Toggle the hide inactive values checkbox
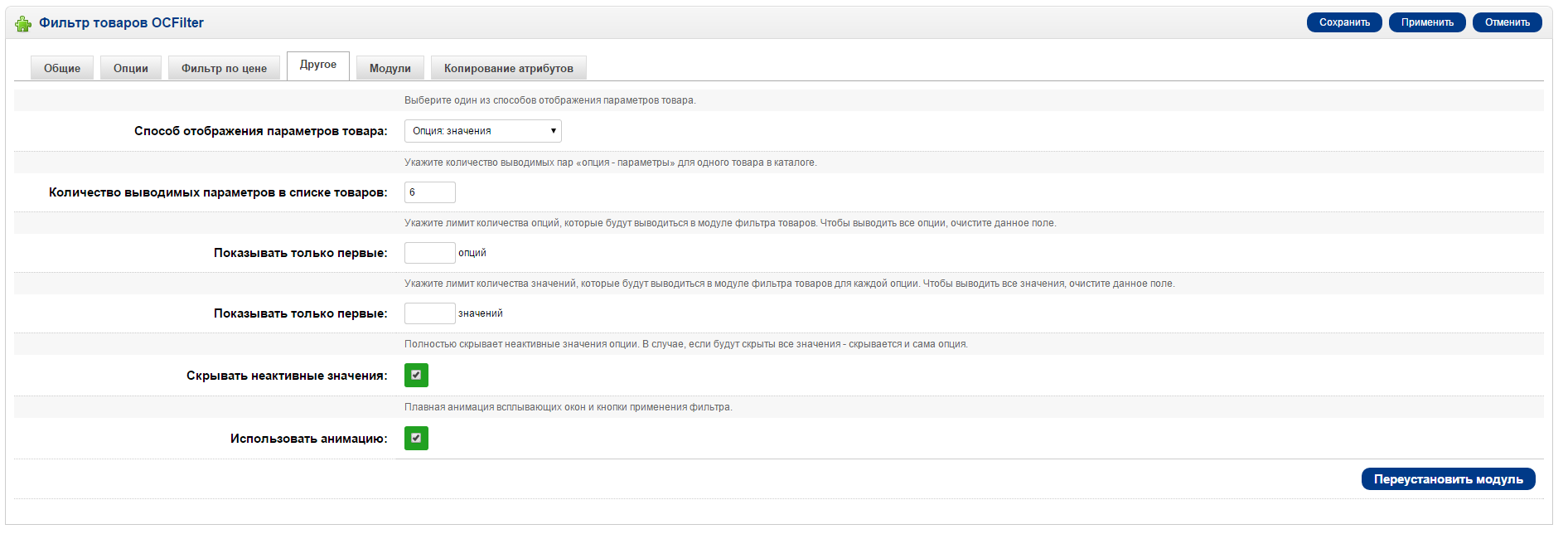The width and height of the screenshot is (1568, 534). click(x=416, y=376)
